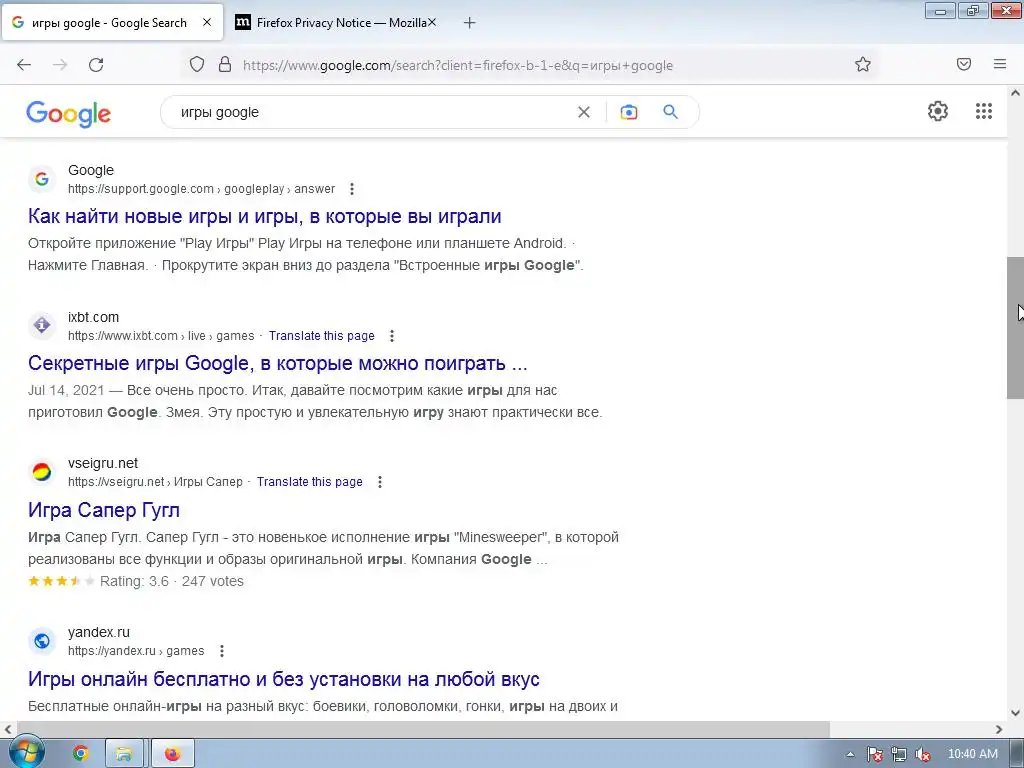Screen dimensions: 1024x768
Task: Show hidden system tray icons
Action: point(850,754)
